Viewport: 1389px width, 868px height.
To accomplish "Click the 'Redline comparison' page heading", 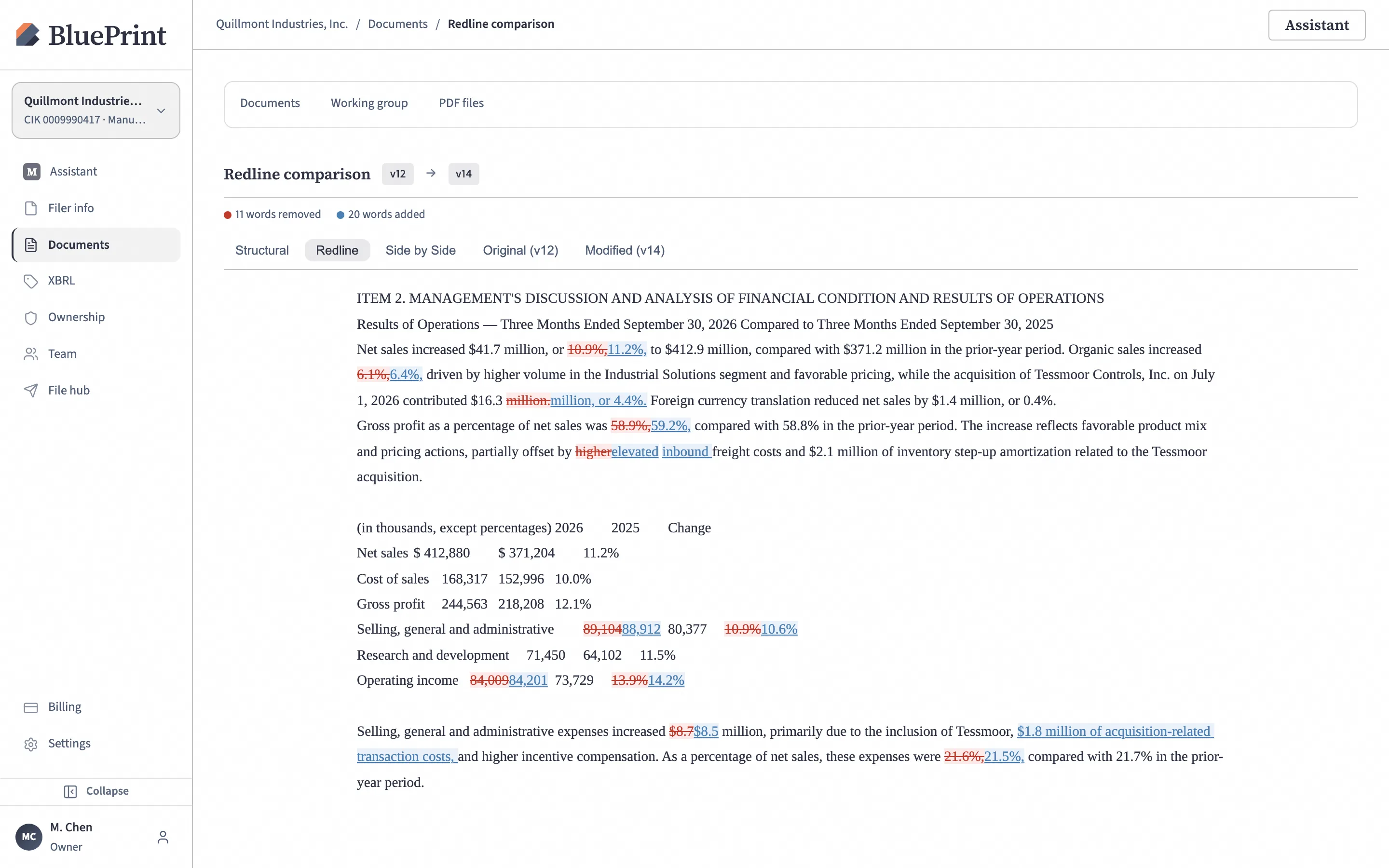I will click(x=297, y=174).
